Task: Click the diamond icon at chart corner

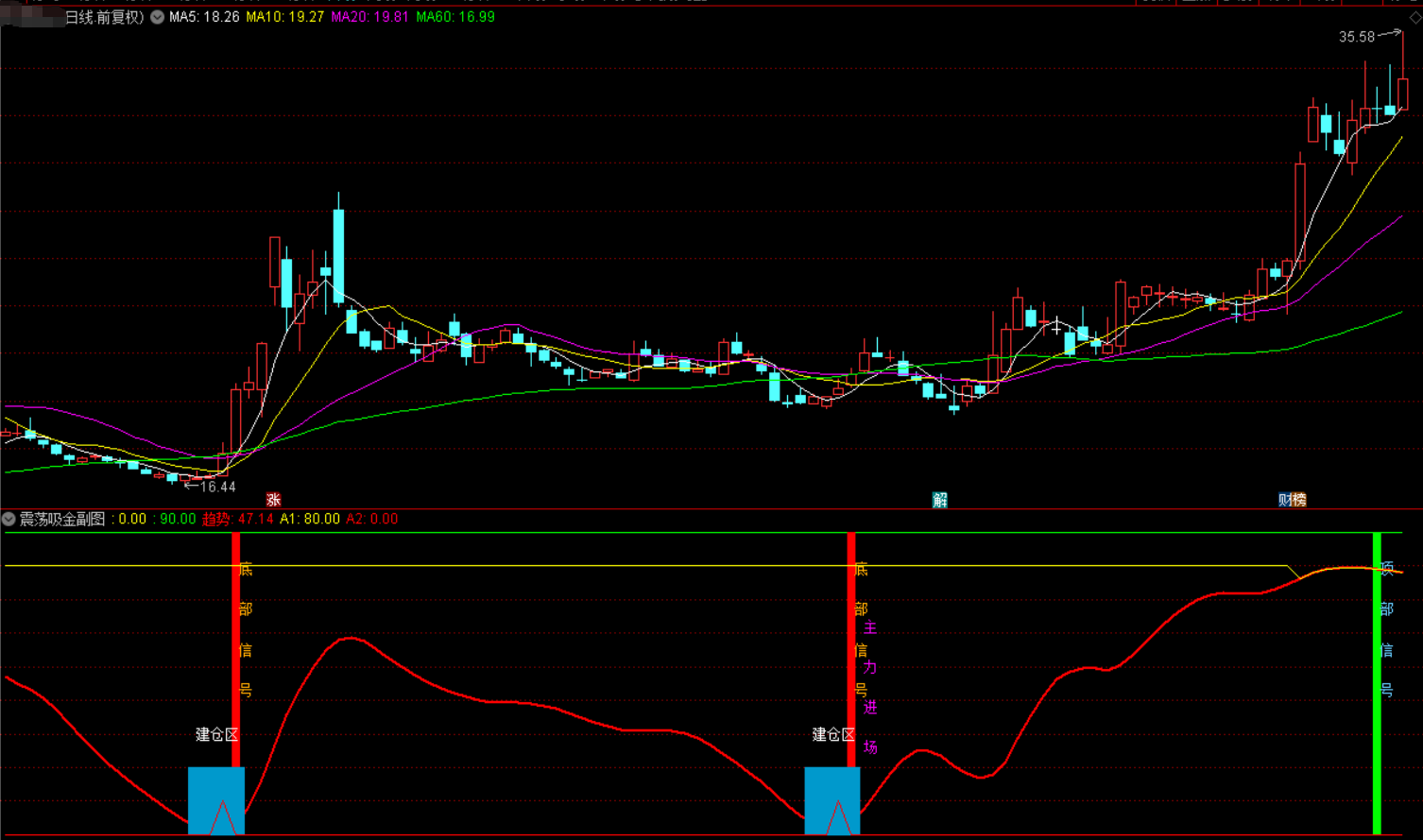Action: tap(1414, 17)
